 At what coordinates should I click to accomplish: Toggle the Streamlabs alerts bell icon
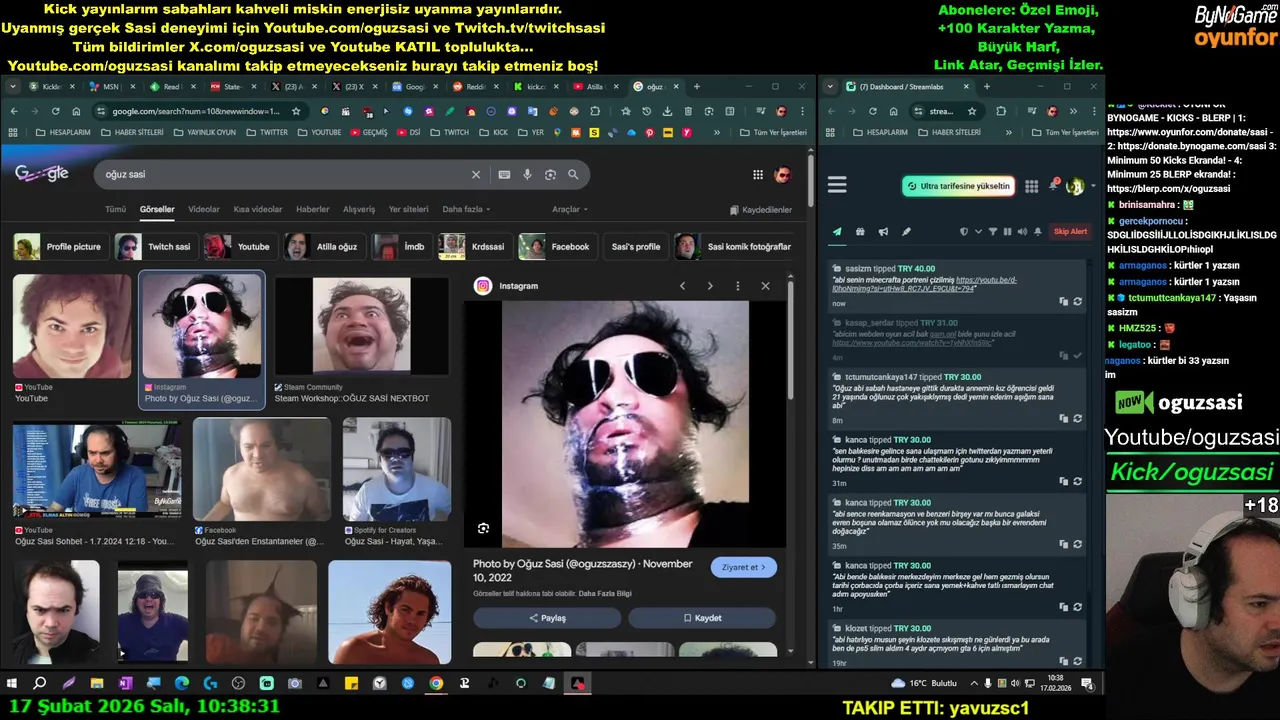[1037, 231]
